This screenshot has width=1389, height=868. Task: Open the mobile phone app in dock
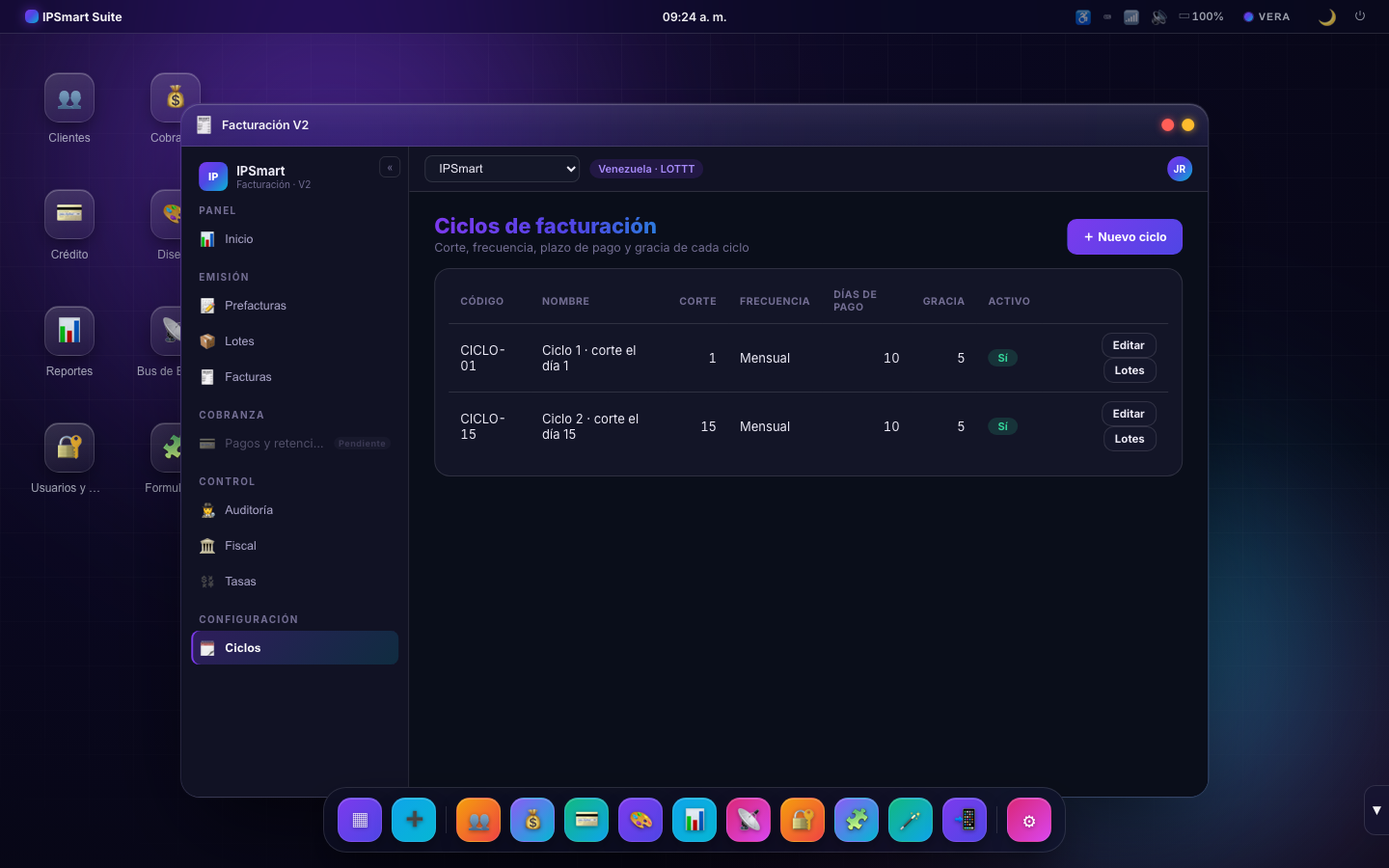(965, 821)
